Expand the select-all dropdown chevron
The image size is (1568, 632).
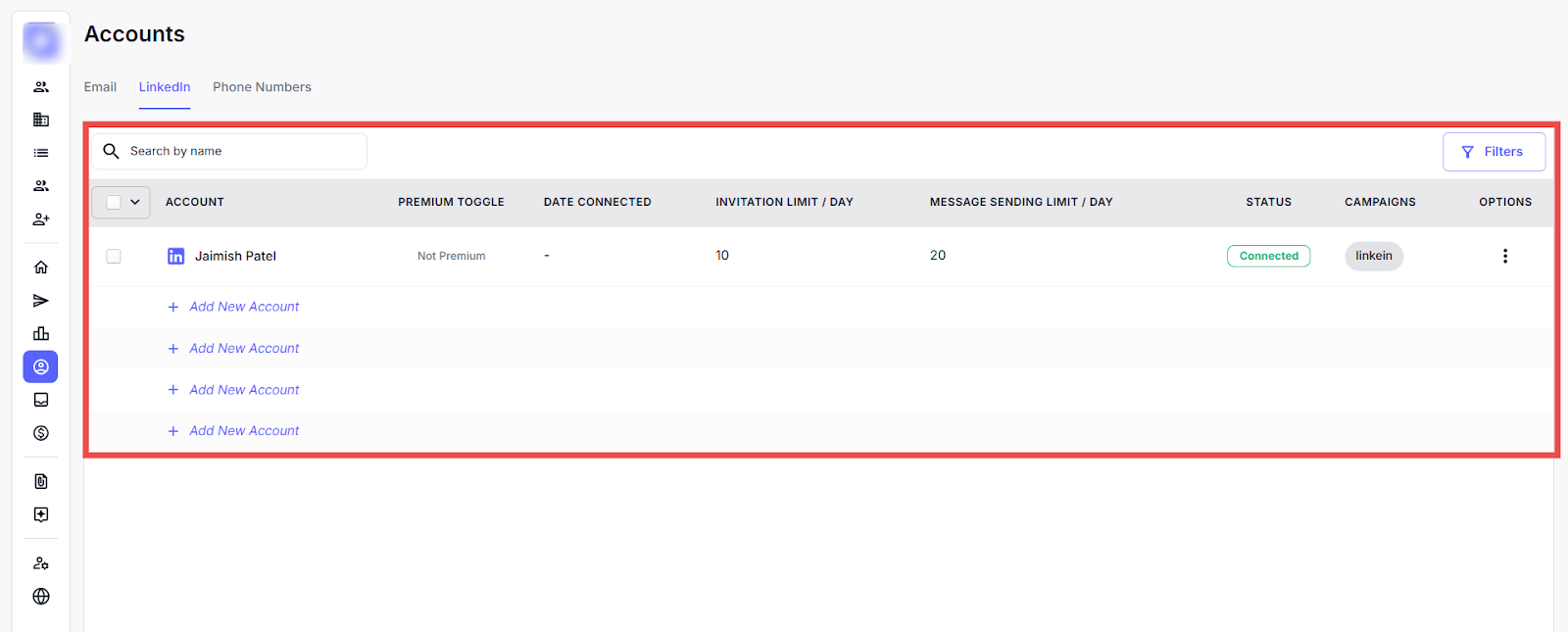[x=135, y=202]
